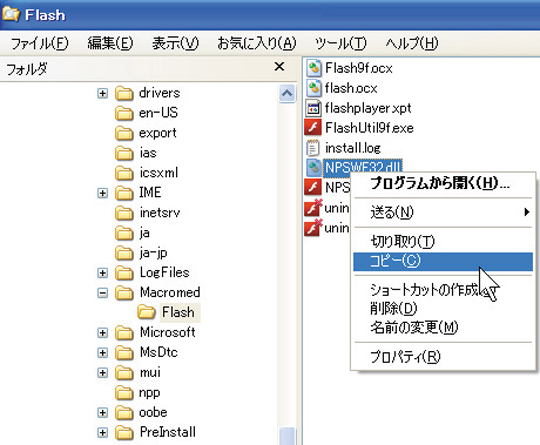The width and height of the screenshot is (540, 445).
Task: Expand the drivers folder node
Action: (x=102, y=93)
